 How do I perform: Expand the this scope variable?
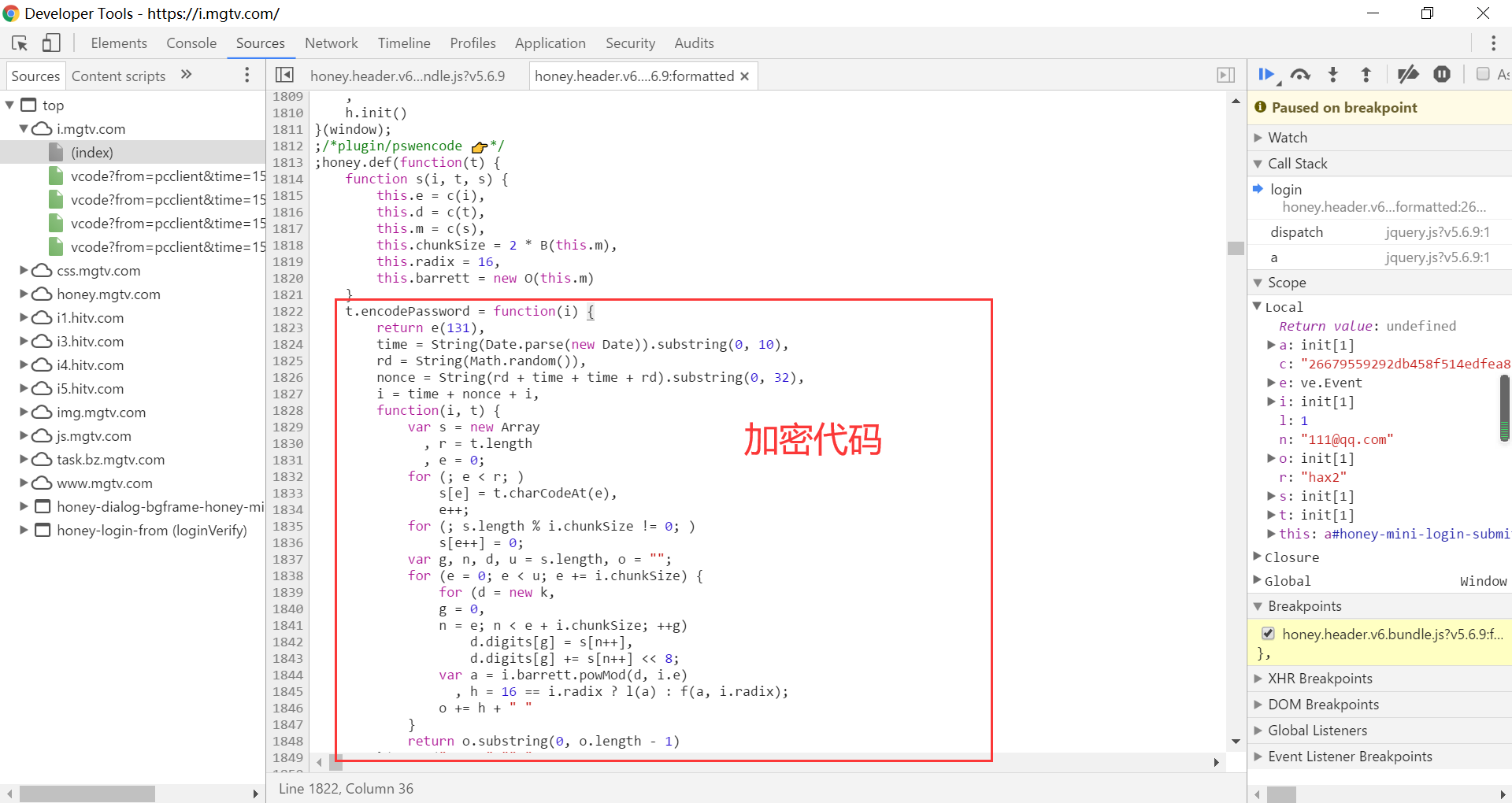pos(1271,534)
